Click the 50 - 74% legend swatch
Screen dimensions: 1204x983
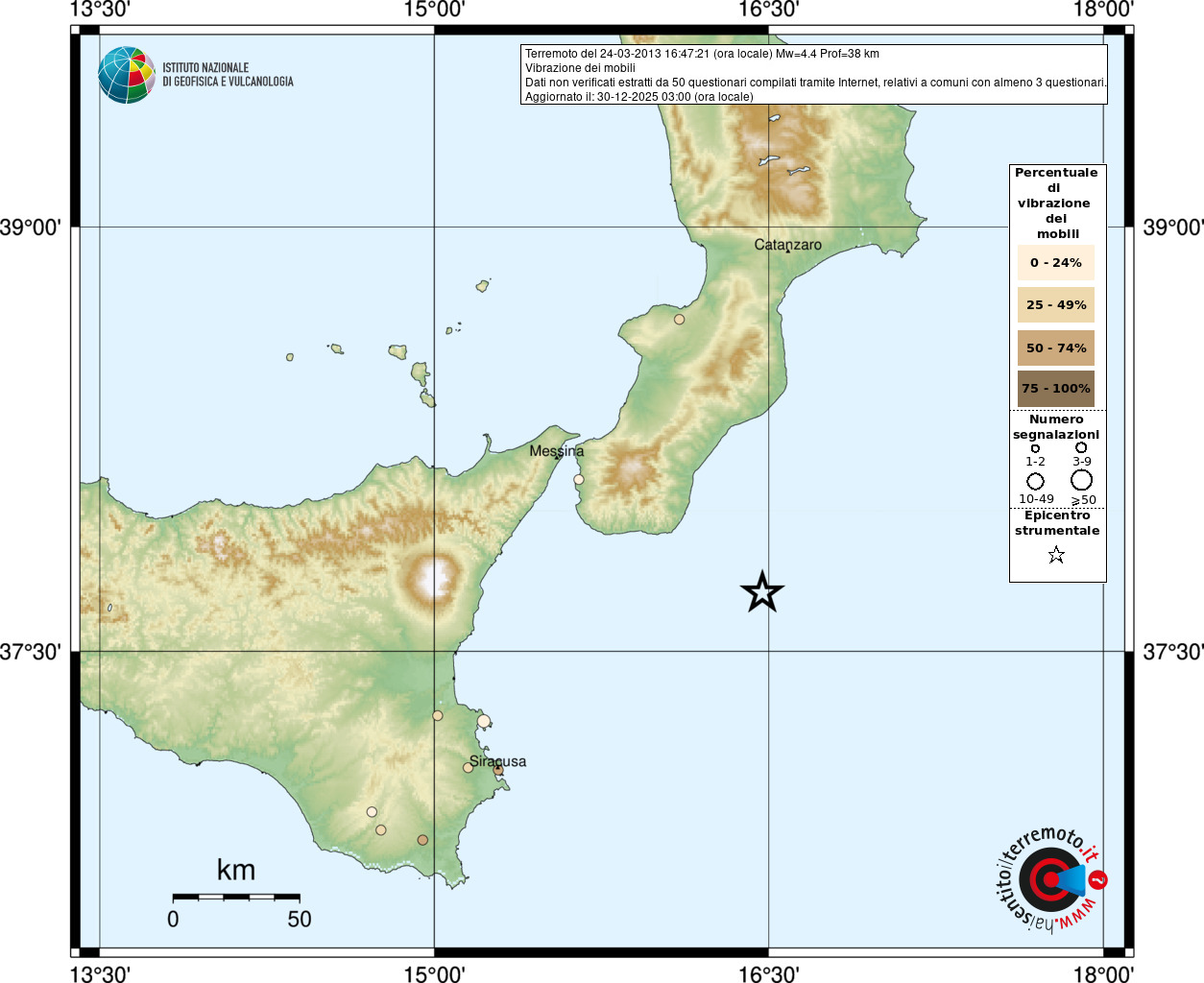[x=1056, y=348]
